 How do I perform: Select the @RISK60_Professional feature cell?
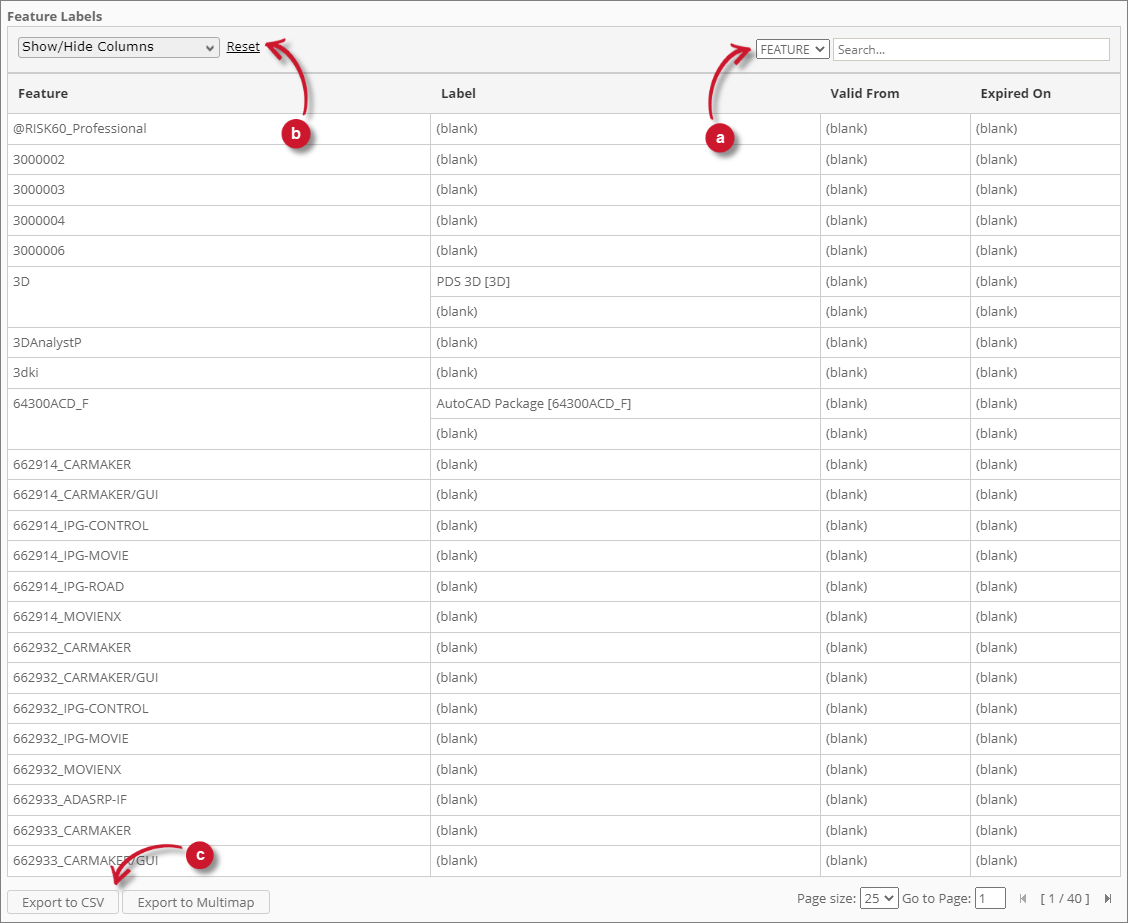[219, 129]
